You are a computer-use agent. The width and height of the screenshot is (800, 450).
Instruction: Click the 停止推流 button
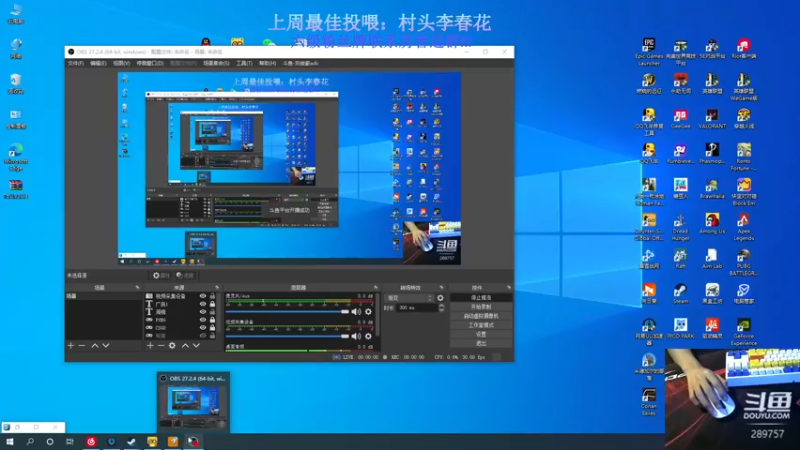481,297
